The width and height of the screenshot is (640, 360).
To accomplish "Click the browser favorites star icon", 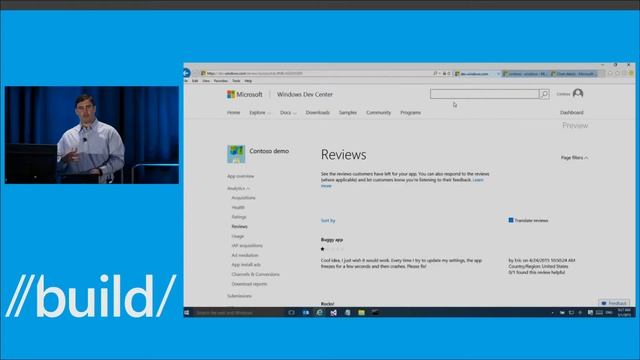I will coord(617,73).
